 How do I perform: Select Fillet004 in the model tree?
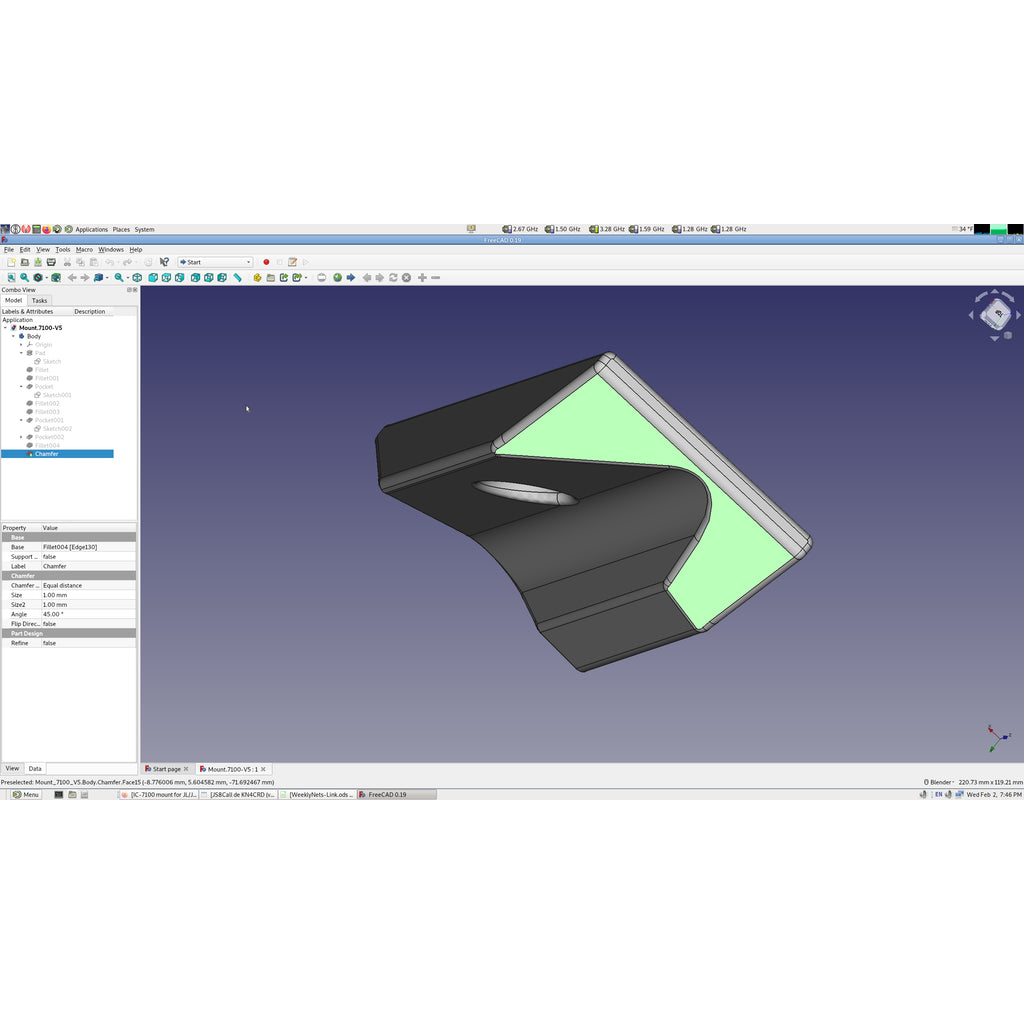[47, 445]
